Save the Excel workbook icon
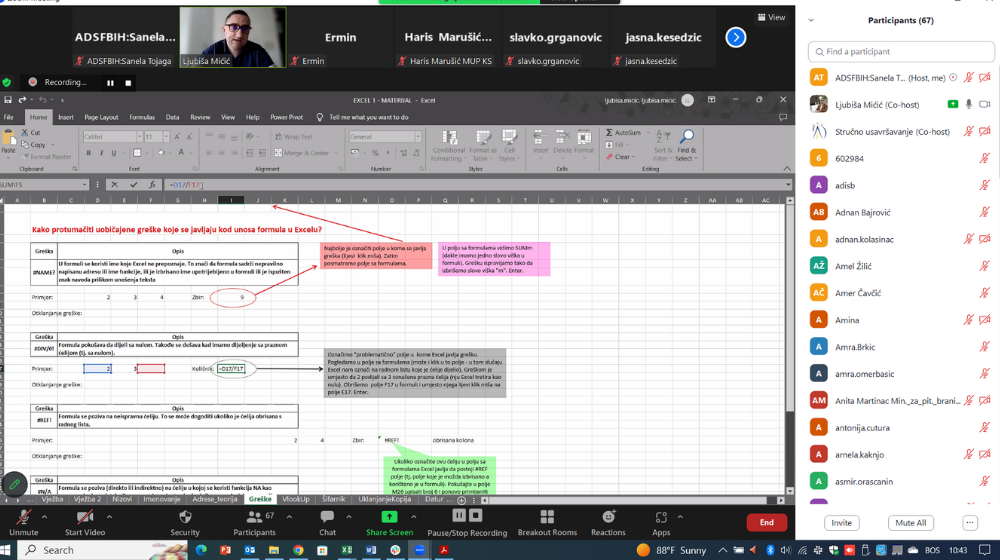 coord(8,99)
